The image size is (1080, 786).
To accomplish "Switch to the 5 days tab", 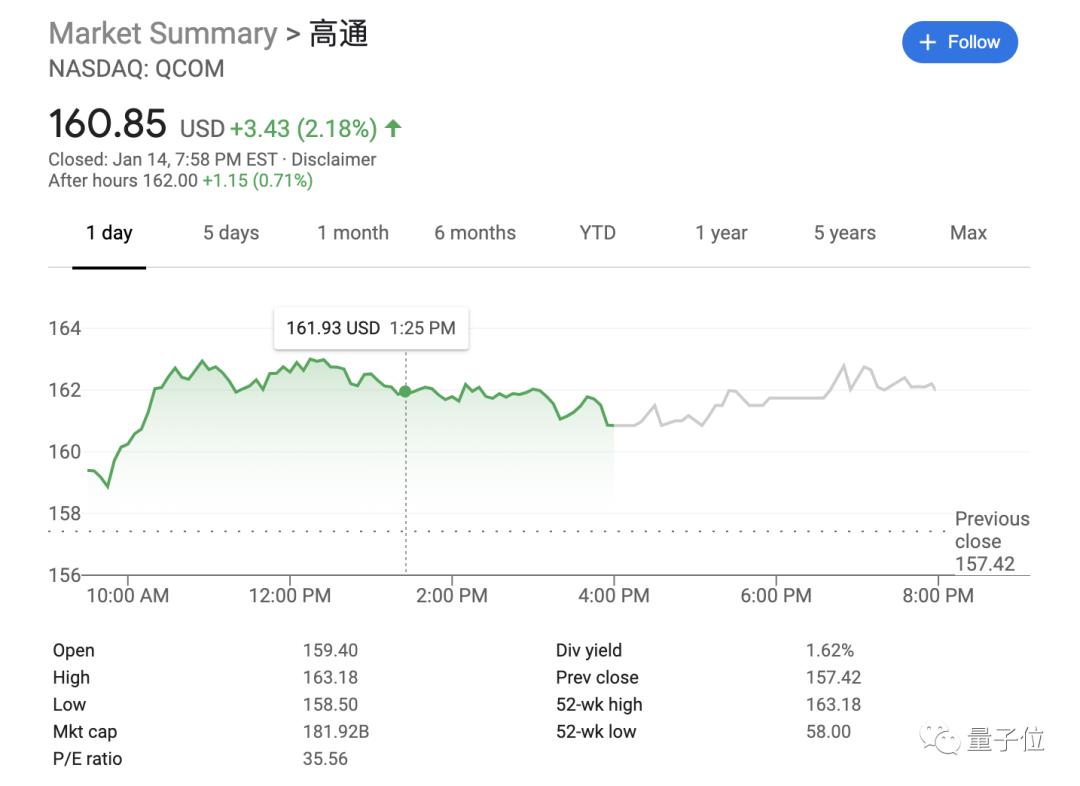I will point(231,233).
